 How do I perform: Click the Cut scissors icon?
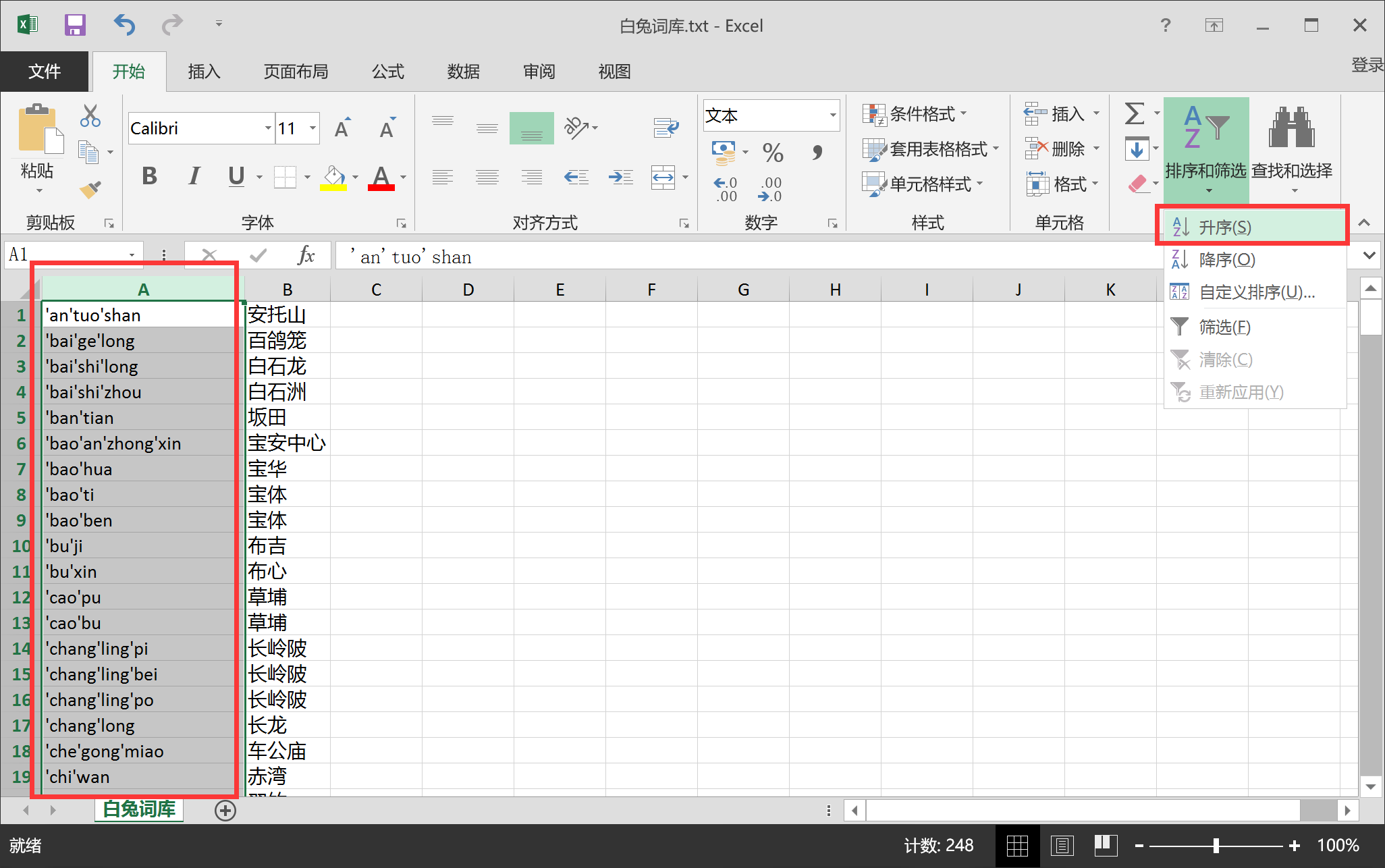point(90,116)
